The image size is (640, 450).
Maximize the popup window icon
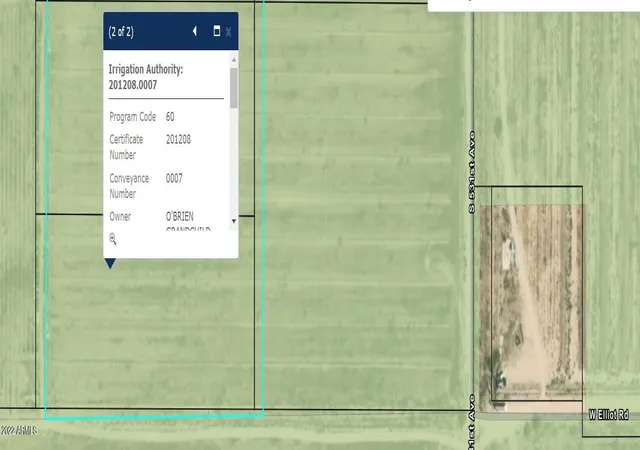tap(217, 31)
